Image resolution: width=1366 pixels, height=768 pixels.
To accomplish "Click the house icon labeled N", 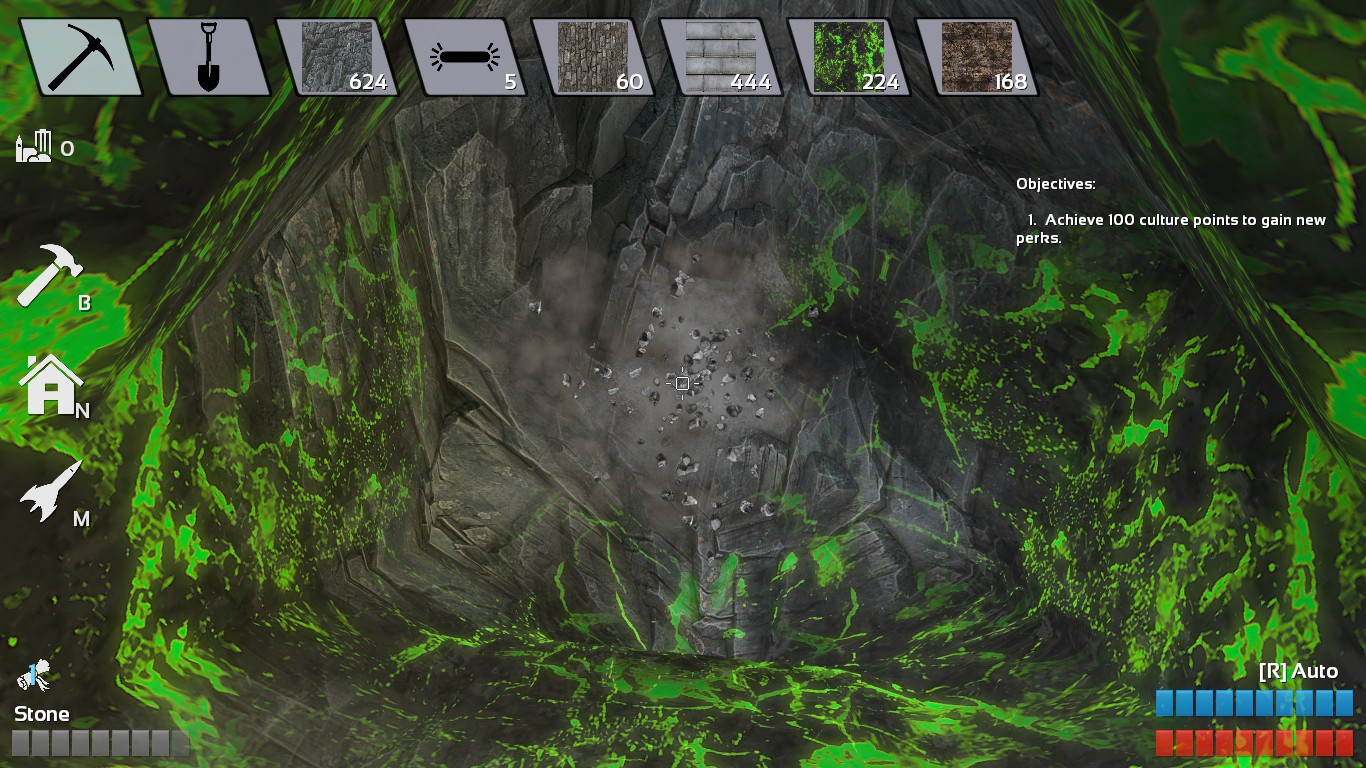I will tap(52, 386).
